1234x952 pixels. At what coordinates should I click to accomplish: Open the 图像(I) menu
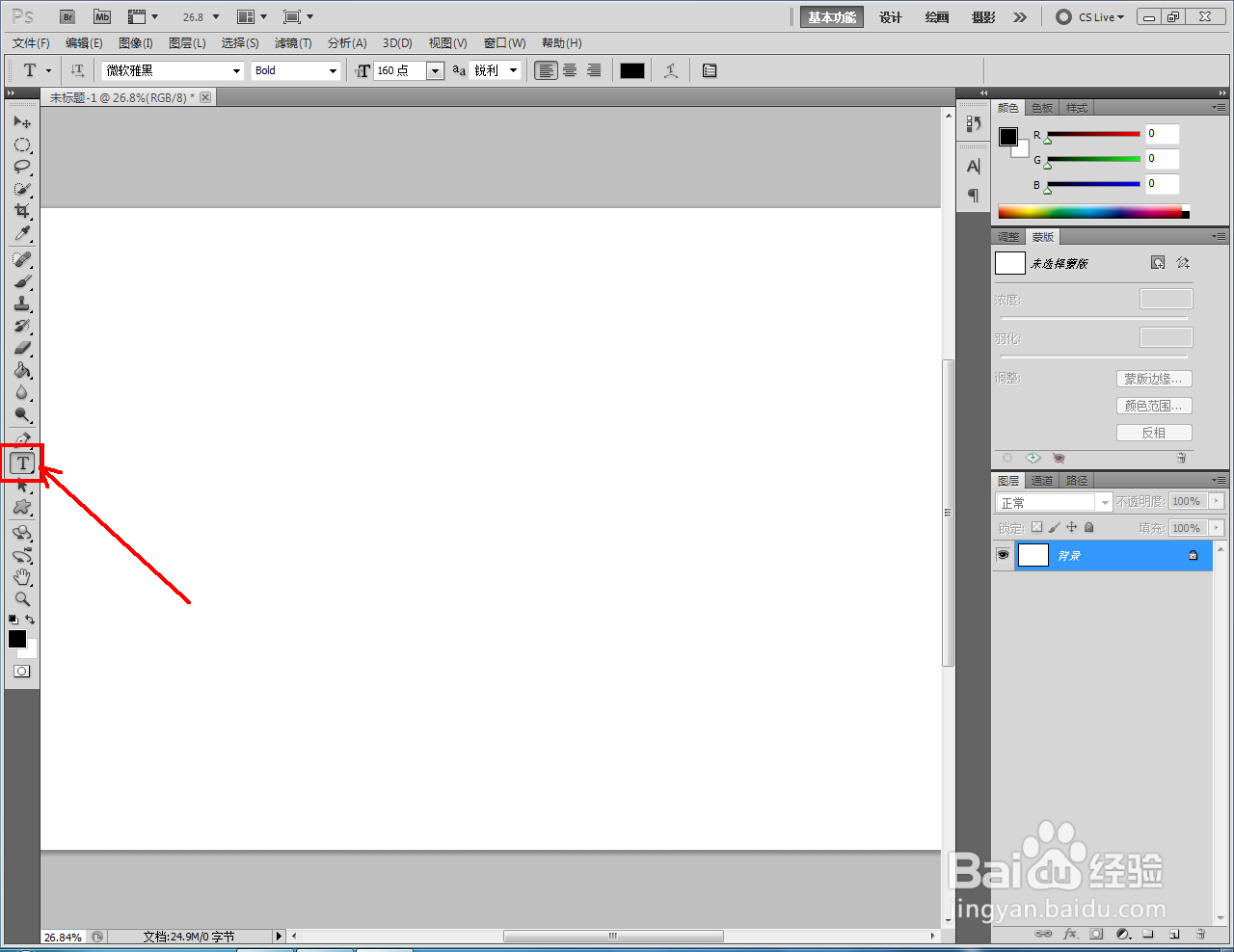(136, 43)
